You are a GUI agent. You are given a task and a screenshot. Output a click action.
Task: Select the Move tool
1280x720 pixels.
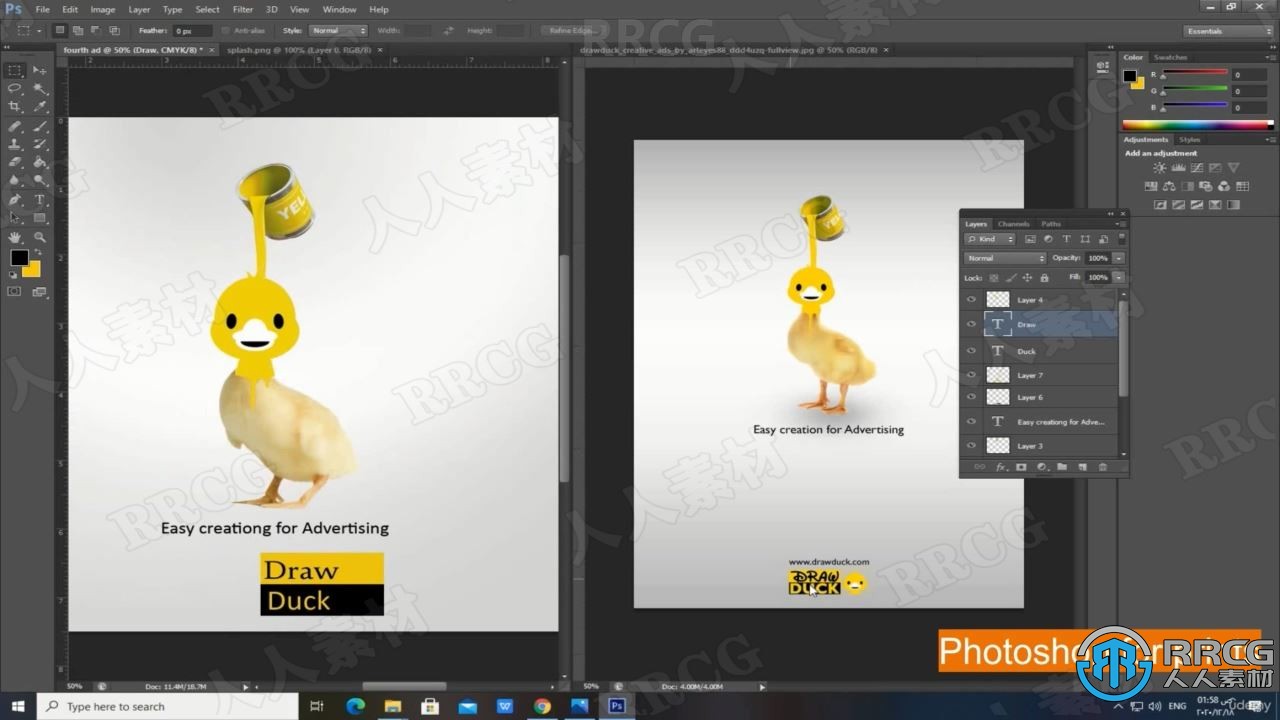click(x=40, y=70)
